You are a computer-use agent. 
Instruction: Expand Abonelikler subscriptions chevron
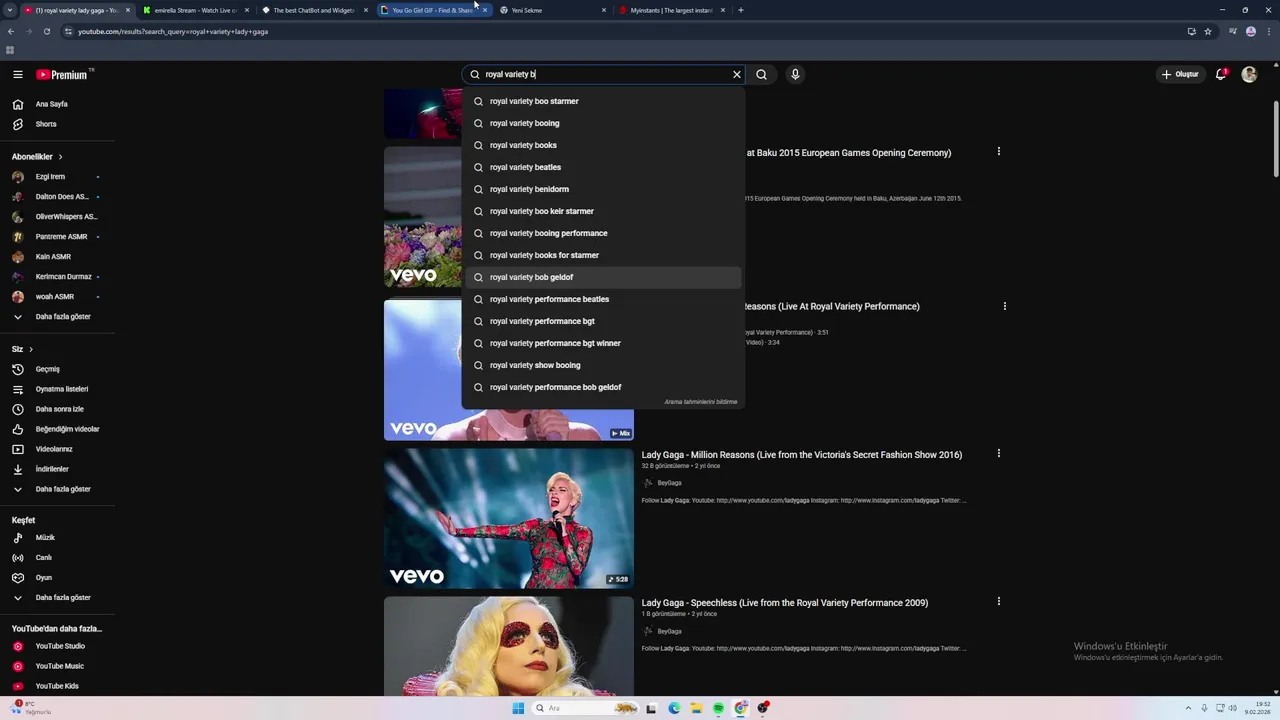tap(60, 157)
